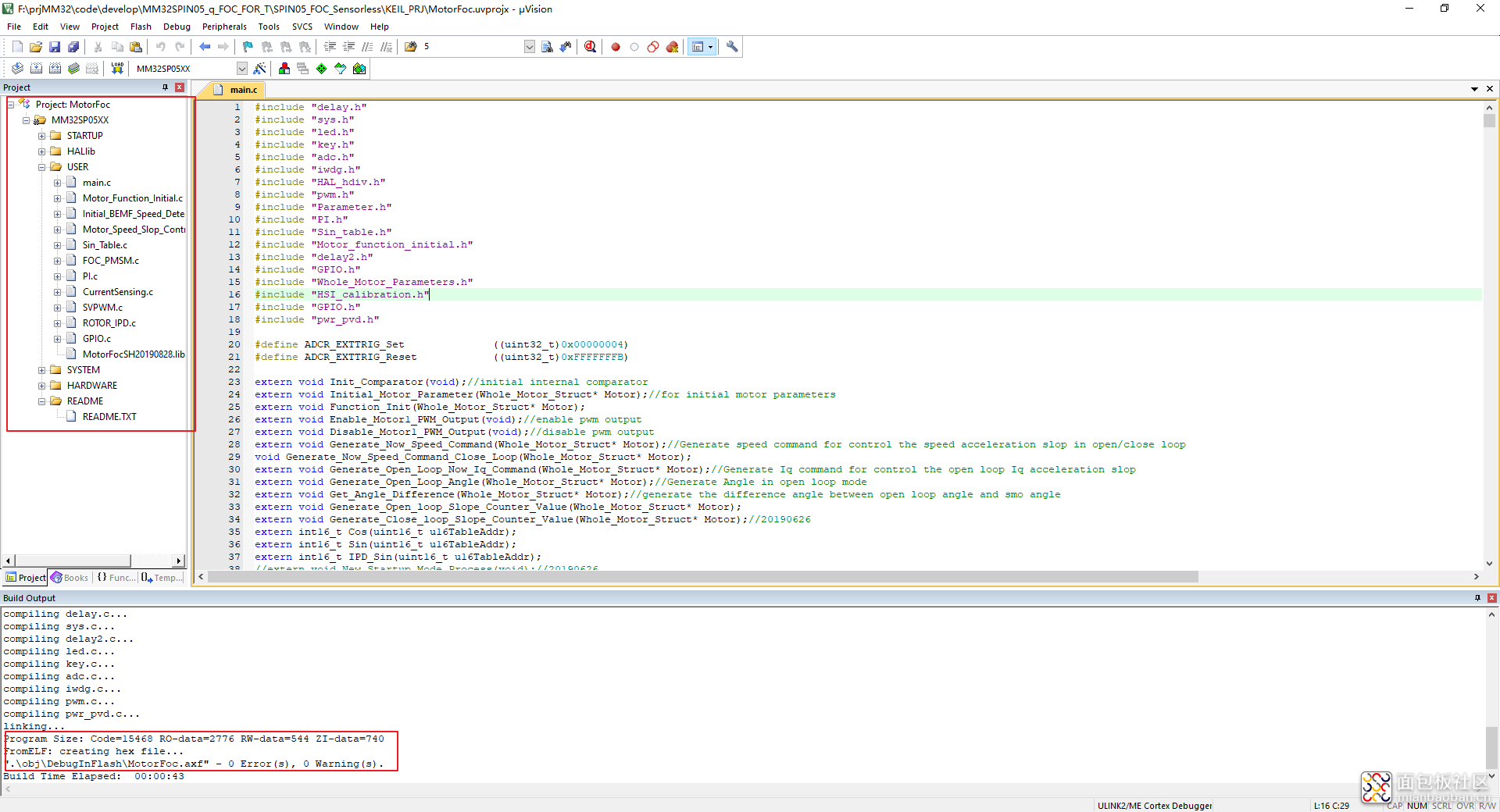Viewport: 1500px width, 812px height.
Task: Click Batch Build icon
Action: click(x=73, y=69)
